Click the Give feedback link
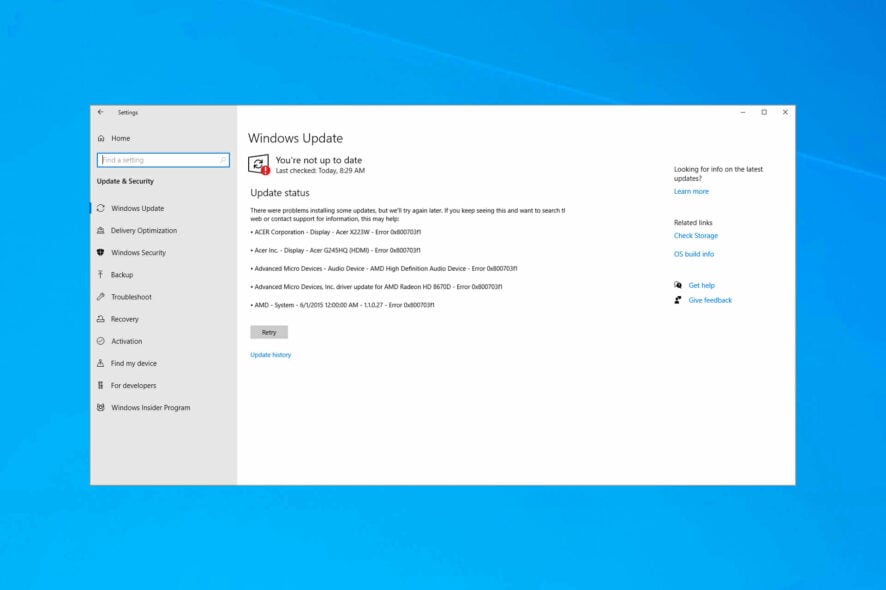The width and height of the screenshot is (886, 590). point(710,300)
